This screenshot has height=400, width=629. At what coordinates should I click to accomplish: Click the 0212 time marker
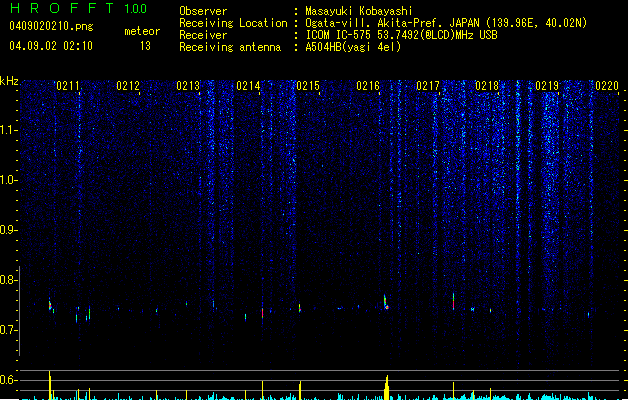(128, 86)
